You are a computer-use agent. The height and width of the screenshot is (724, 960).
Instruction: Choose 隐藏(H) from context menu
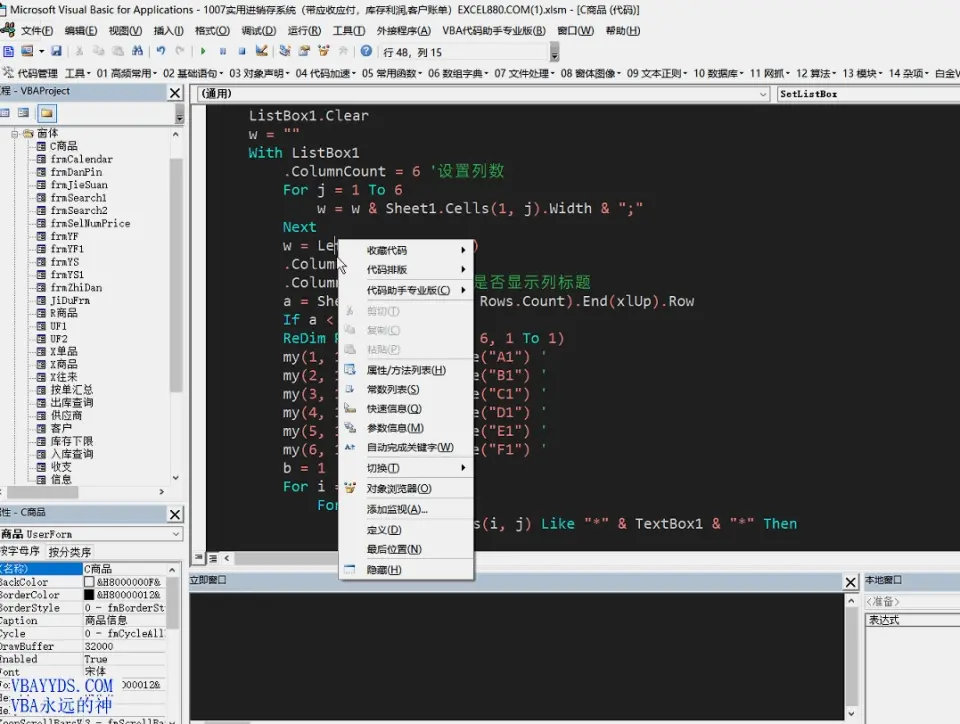406,570
